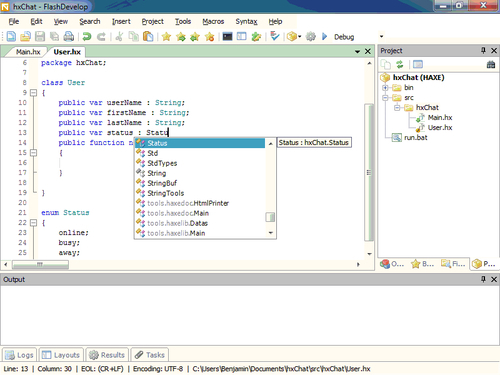Open the File menu
Image resolution: width=500 pixels, height=375 pixels.
click(14, 22)
